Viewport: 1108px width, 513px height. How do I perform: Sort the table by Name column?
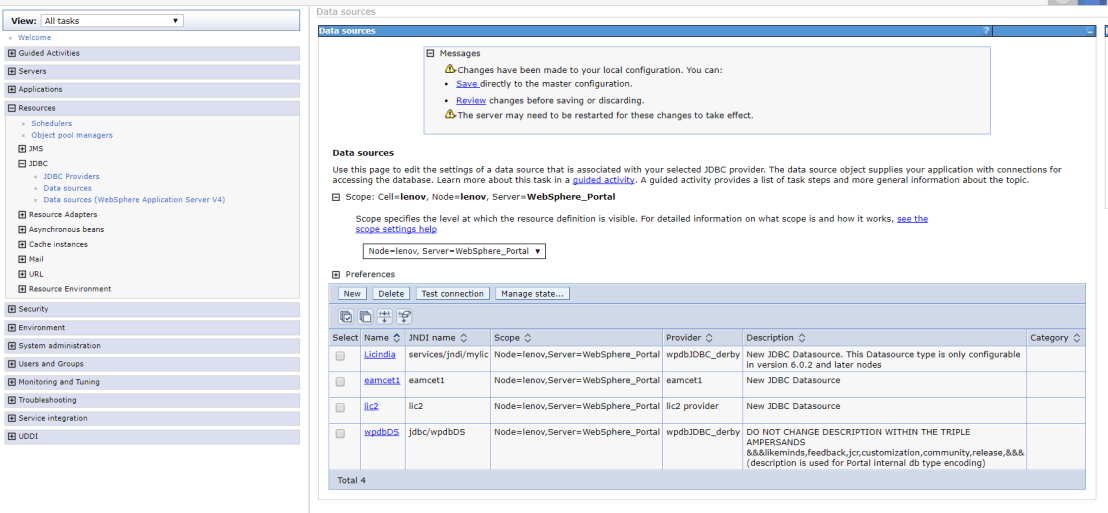(397, 338)
